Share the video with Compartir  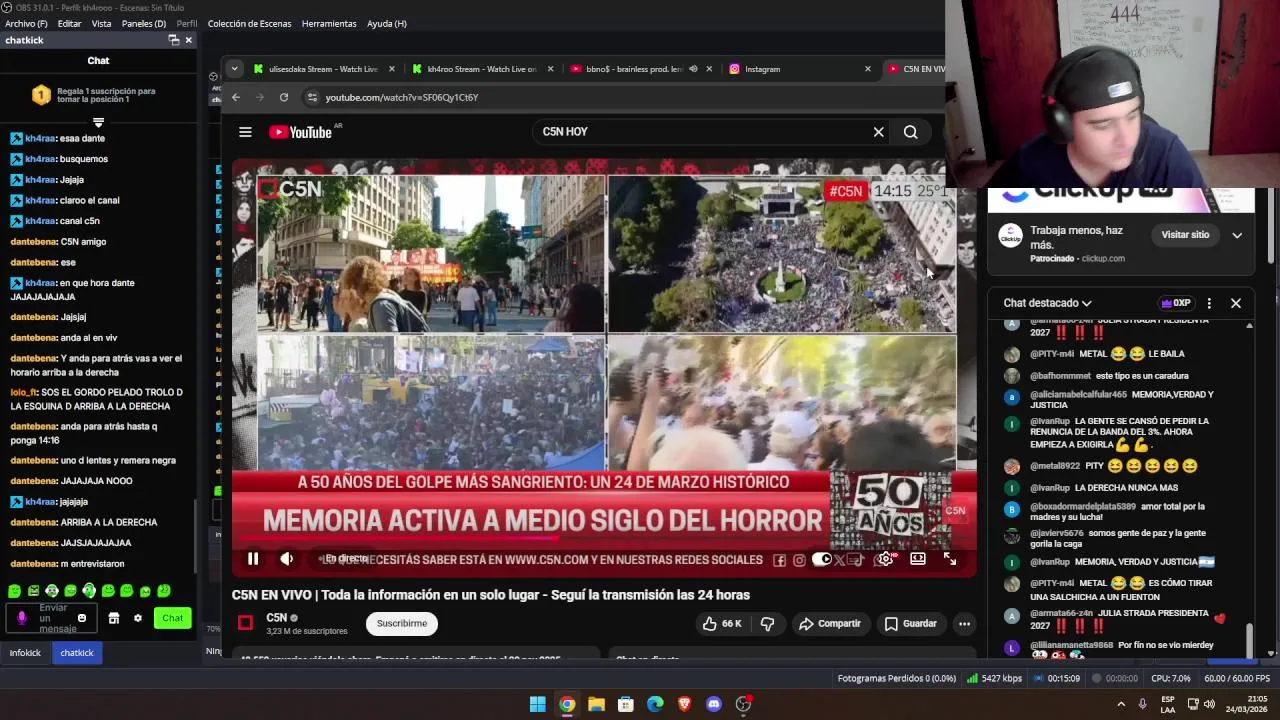tap(829, 624)
